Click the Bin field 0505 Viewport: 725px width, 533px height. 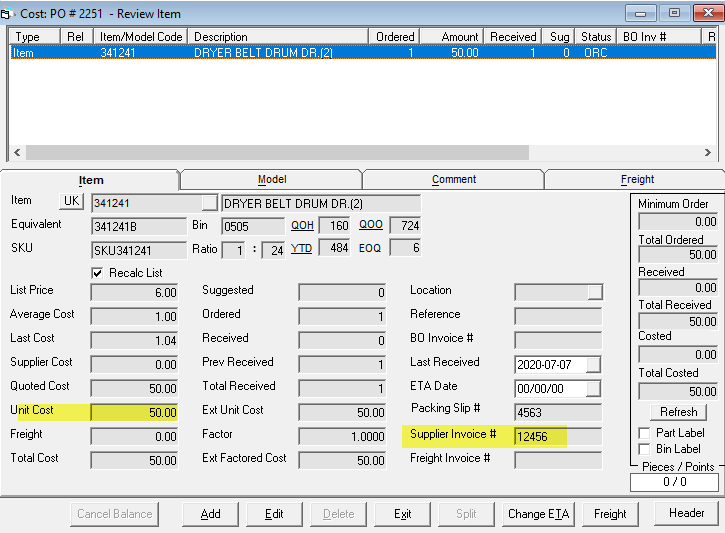click(x=253, y=227)
